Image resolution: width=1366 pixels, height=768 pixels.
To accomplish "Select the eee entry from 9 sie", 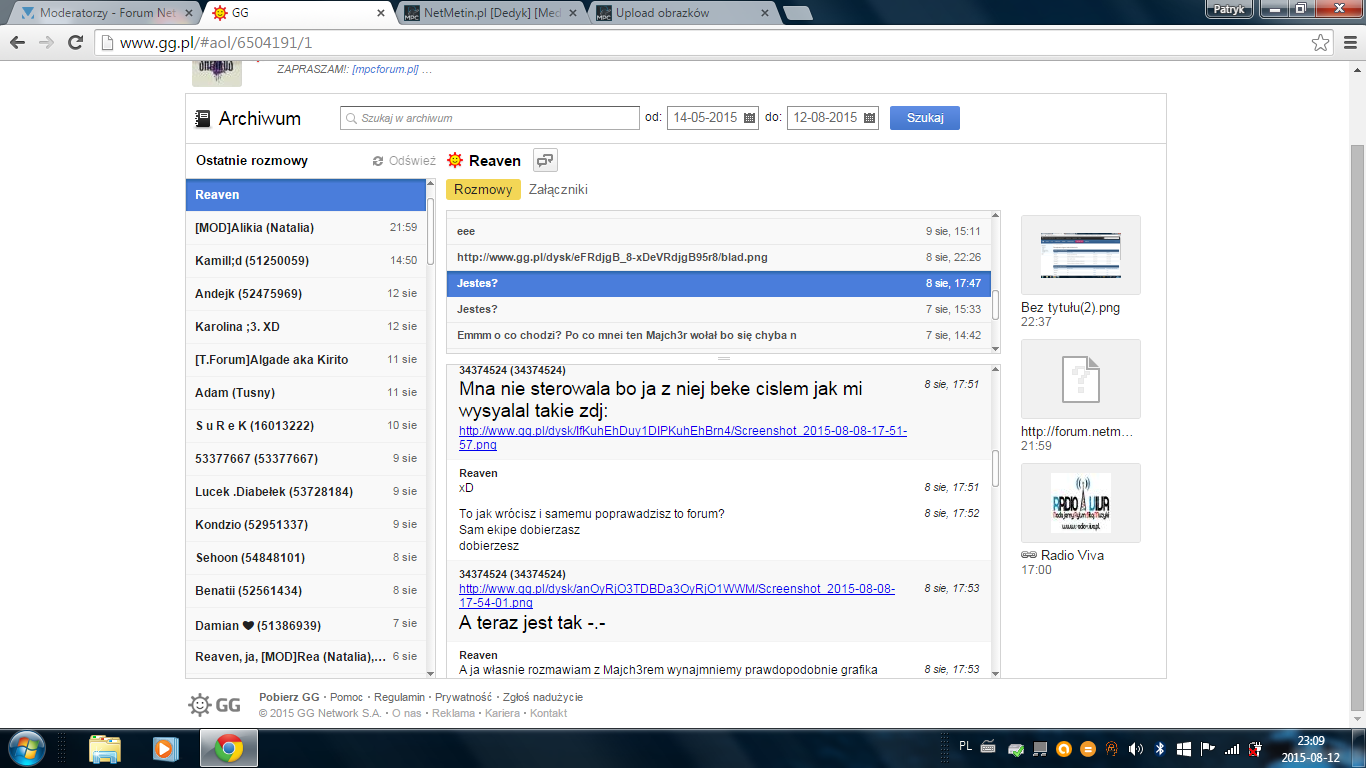I will tap(719, 231).
